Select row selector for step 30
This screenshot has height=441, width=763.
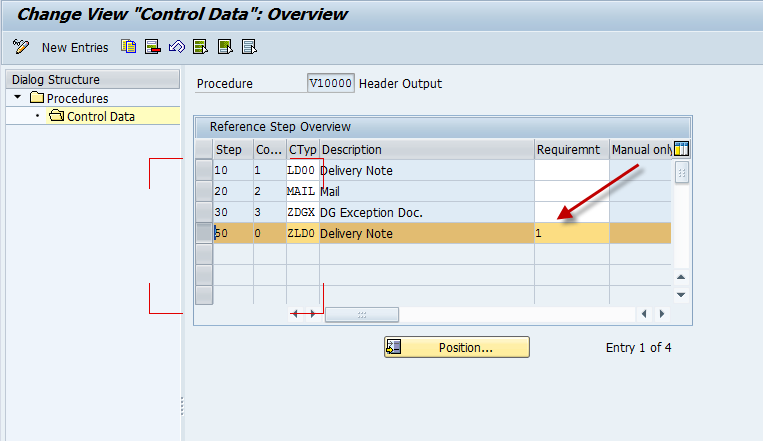point(204,212)
